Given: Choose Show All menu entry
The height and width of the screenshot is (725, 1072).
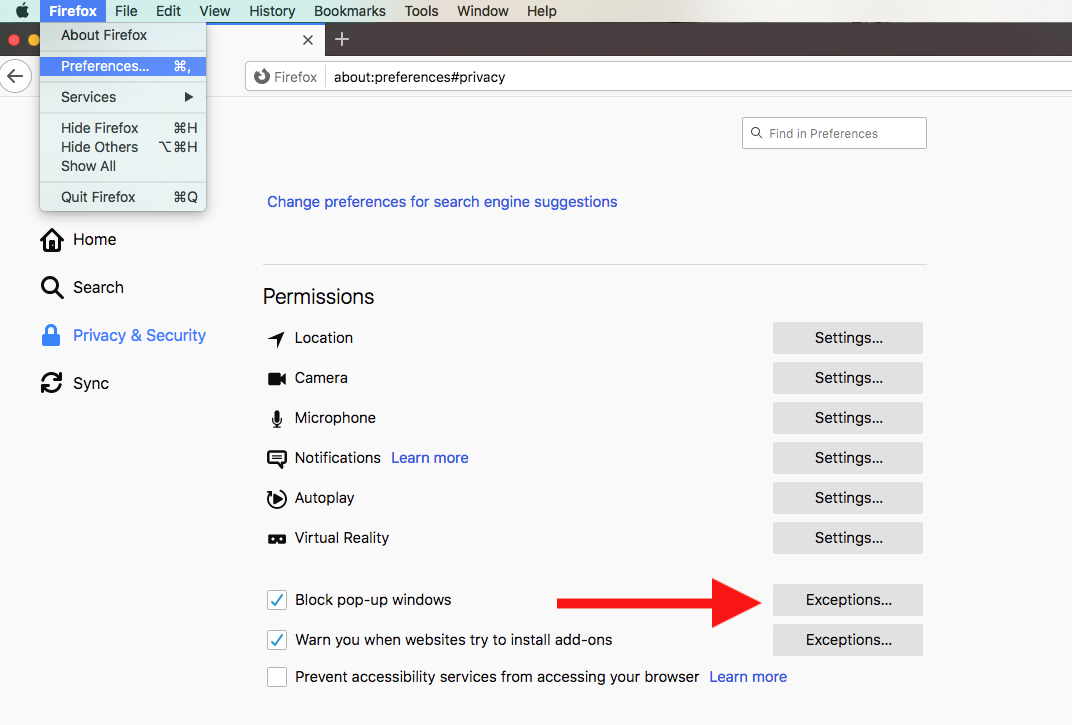Looking at the screenshot, I should (x=123, y=166).
